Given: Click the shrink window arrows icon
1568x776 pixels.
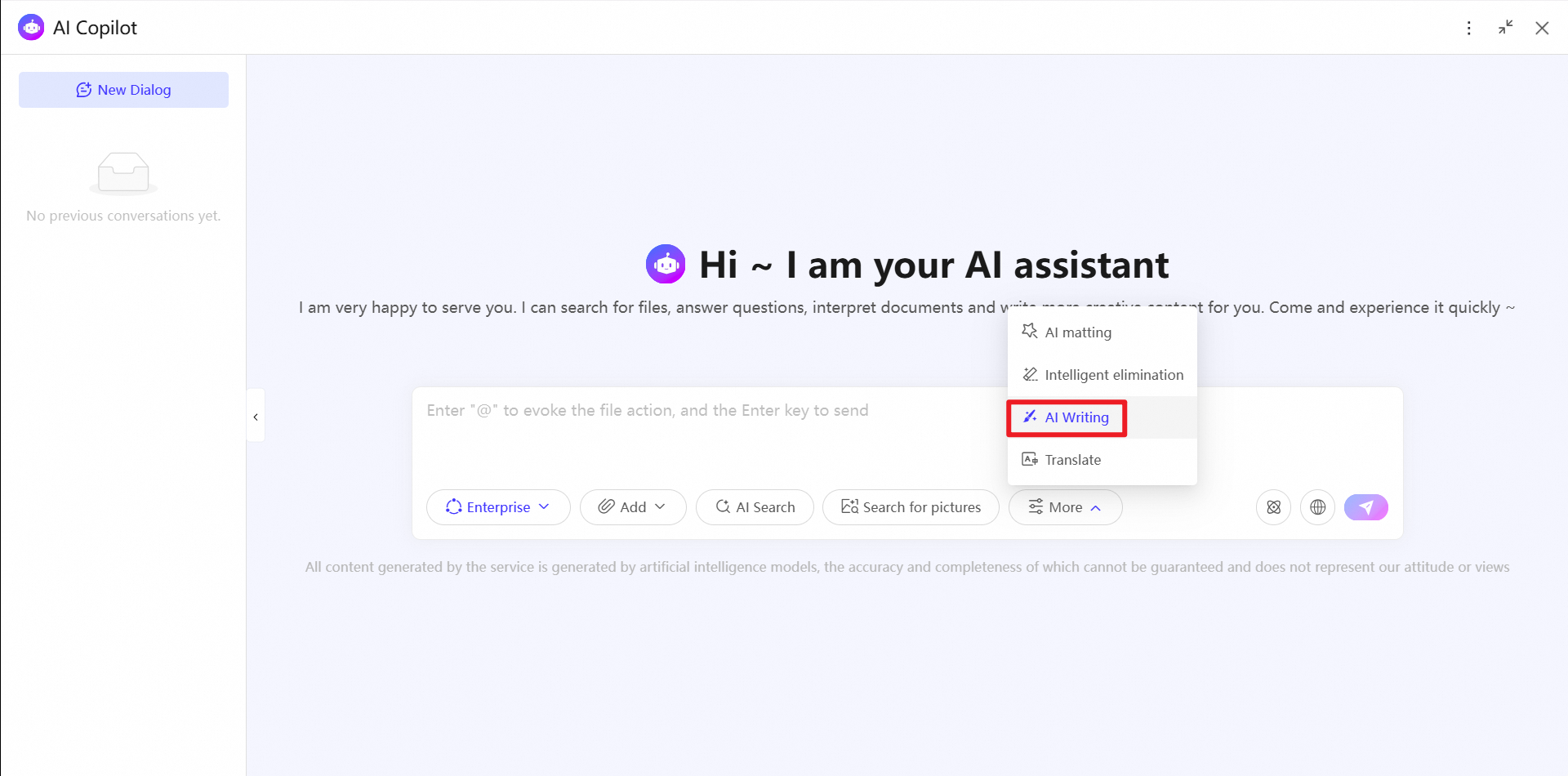Looking at the screenshot, I should coord(1506,27).
